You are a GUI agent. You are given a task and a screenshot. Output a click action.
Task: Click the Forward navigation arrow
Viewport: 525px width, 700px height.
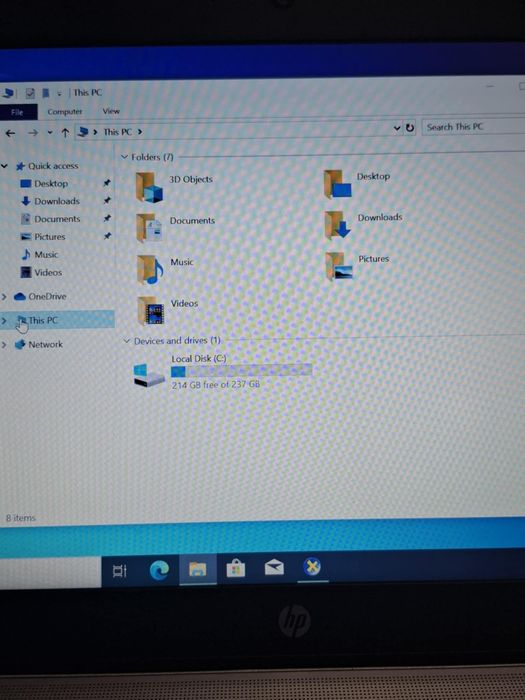coord(33,133)
